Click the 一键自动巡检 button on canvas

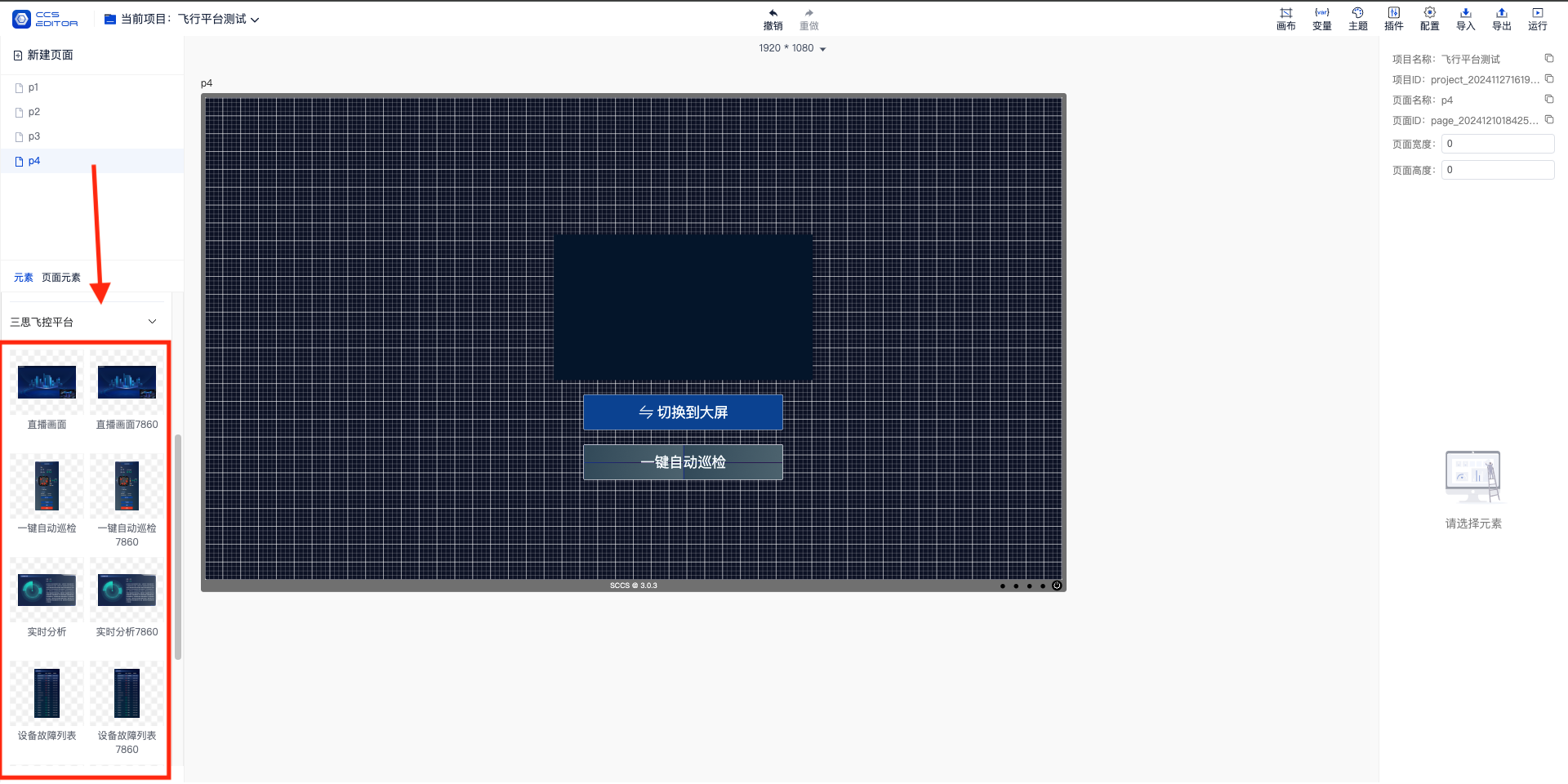[683, 462]
